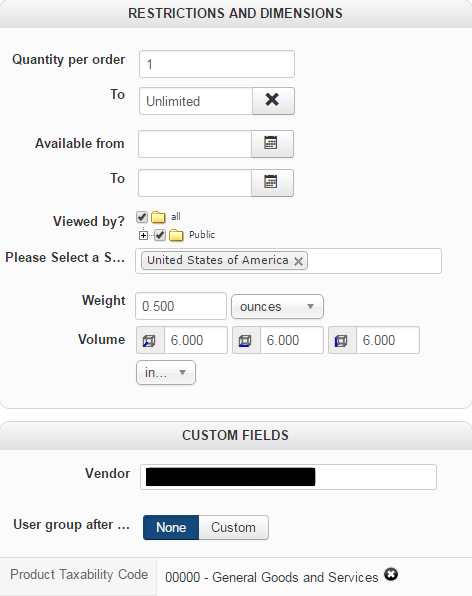Click the first Volume dimension cube icon
The image size is (472, 596).
click(150, 340)
